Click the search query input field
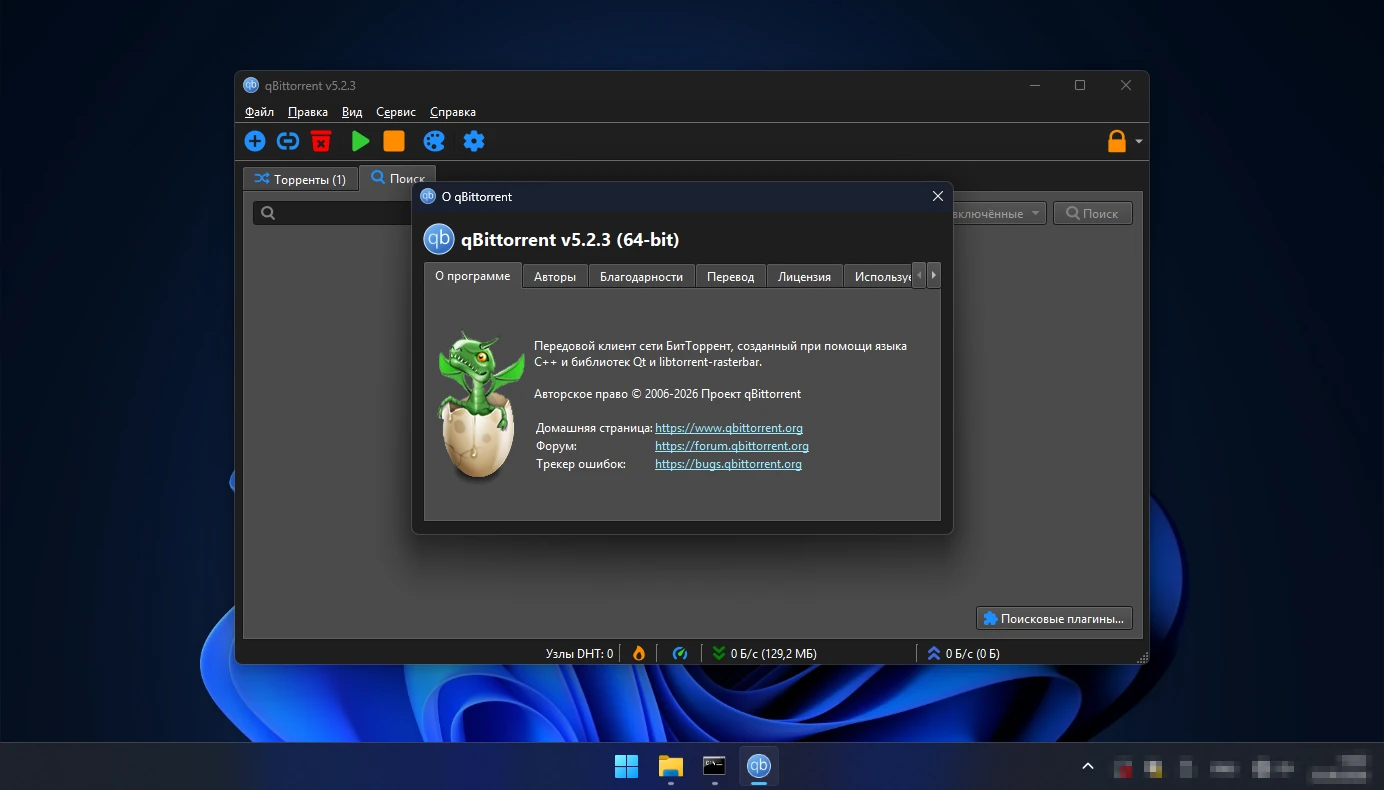Image resolution: width=1384 pixels, height=790 pixels. (x=333, y=213)
